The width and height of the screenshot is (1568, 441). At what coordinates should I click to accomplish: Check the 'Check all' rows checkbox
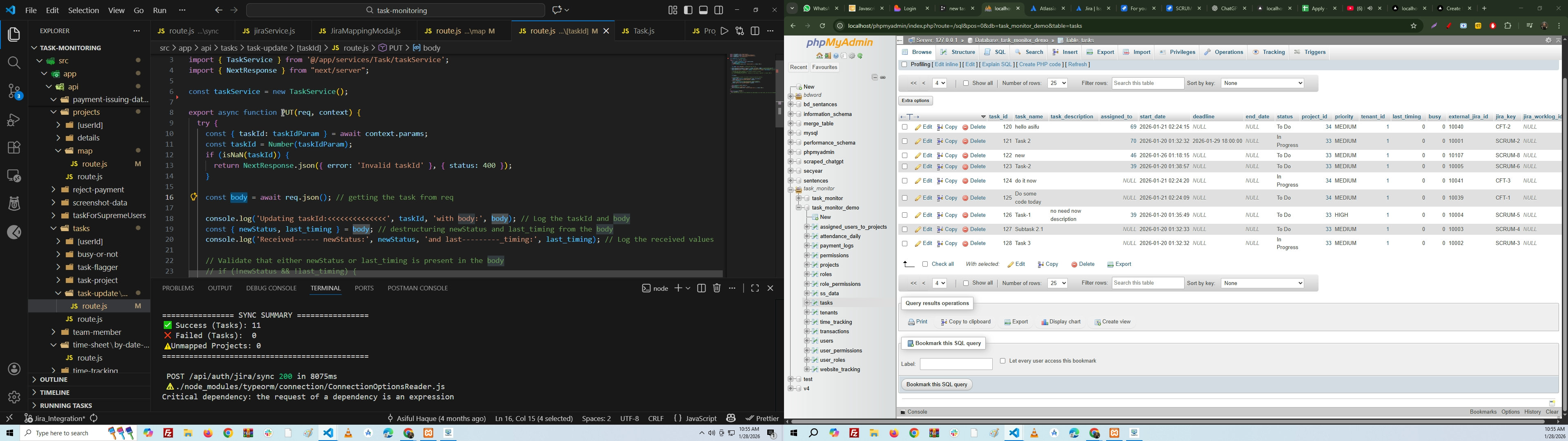924,264
